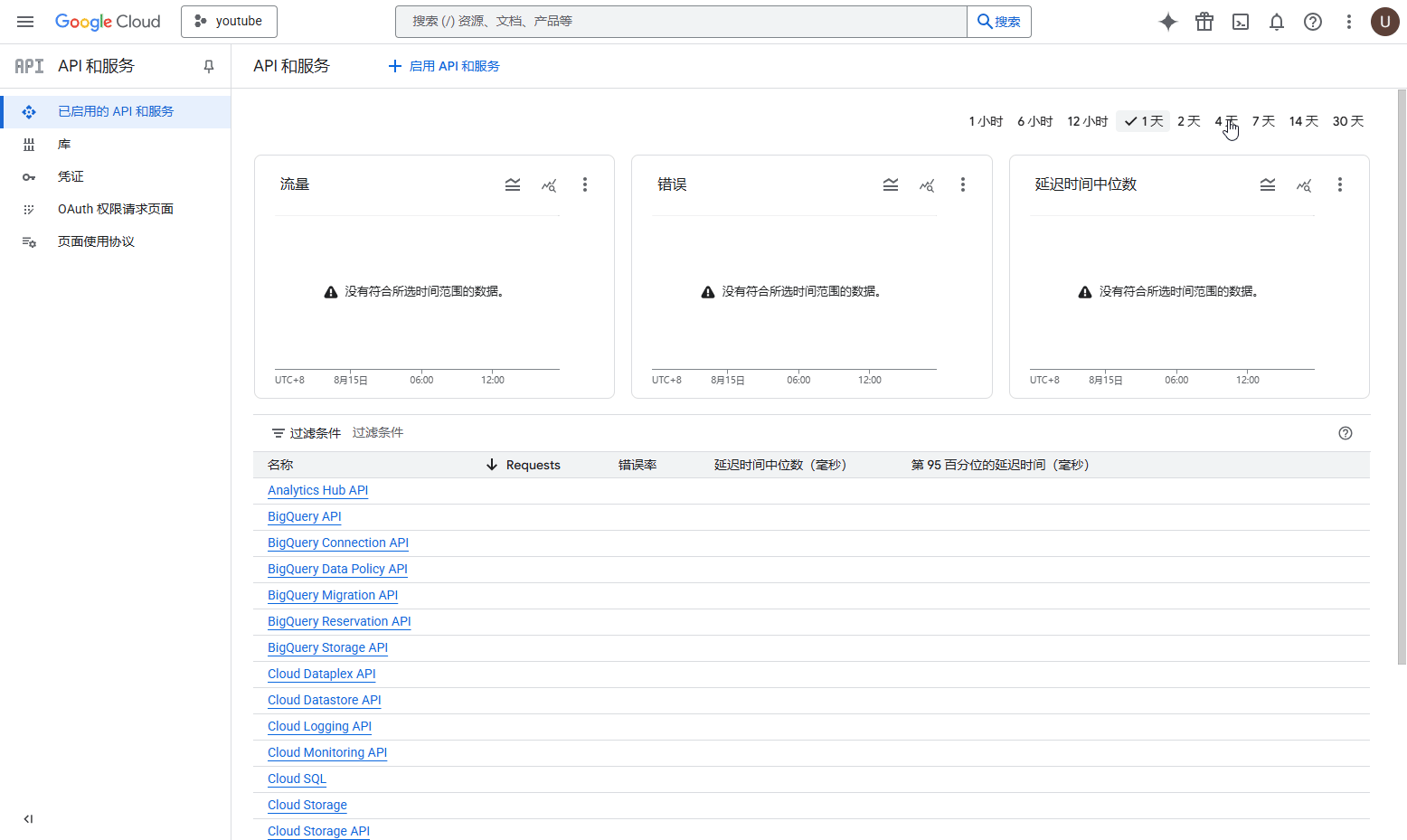Toggle 错误 chart to line view
1407x840 pixels.
[x=927, y=184]
